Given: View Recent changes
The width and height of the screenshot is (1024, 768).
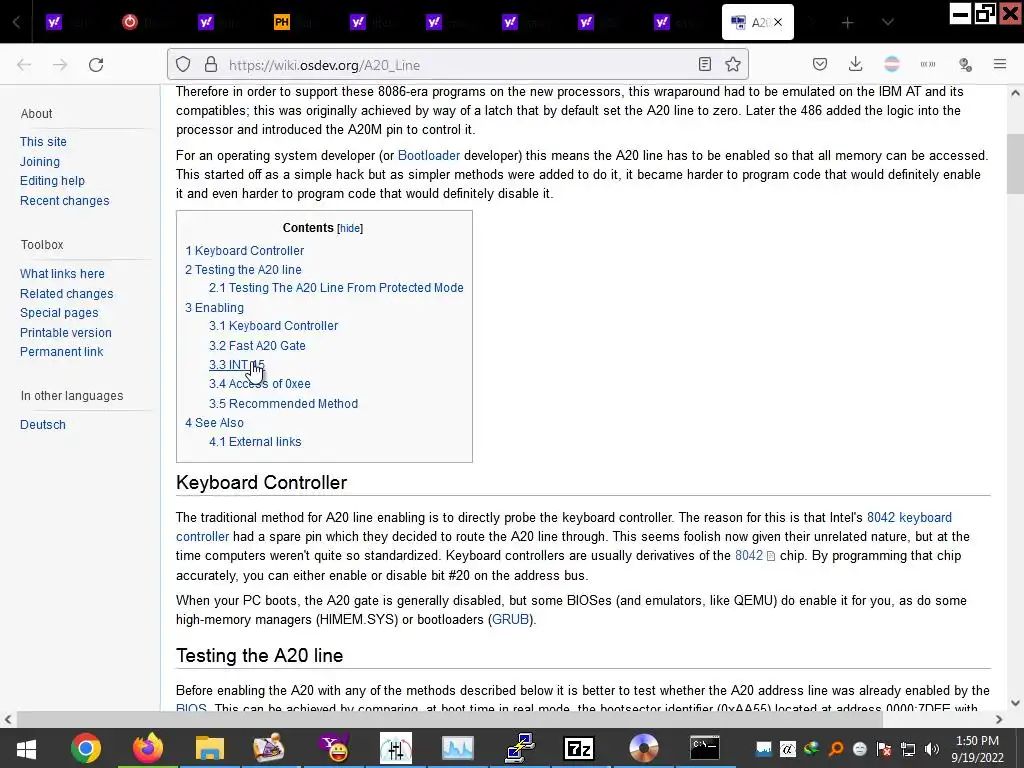Looking at the screenshot, I should tap(65, 200).
